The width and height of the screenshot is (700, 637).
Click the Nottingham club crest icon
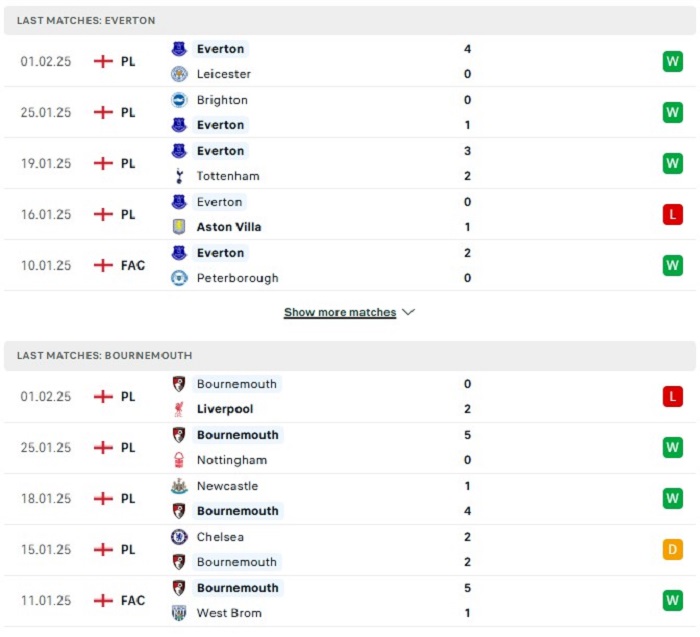coord(179,460)
